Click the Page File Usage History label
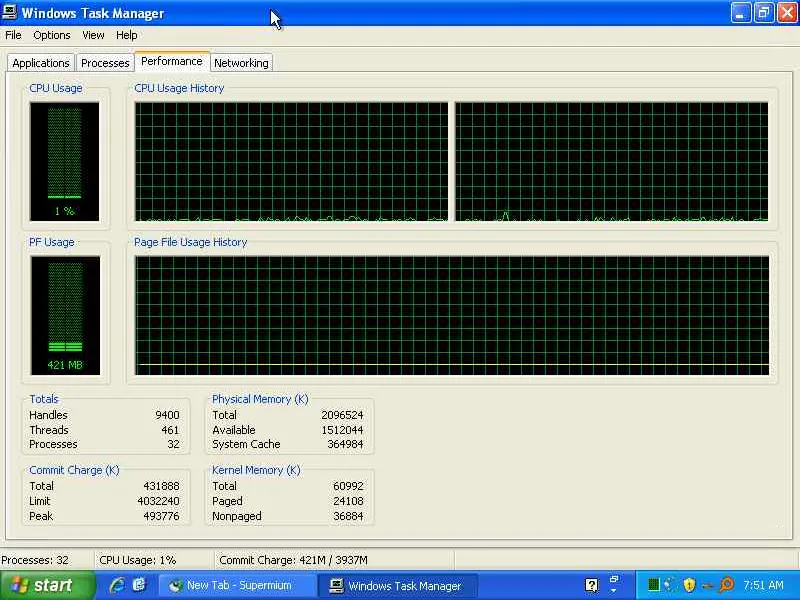This screenshot has width=800, height=600. coord(190,242)
